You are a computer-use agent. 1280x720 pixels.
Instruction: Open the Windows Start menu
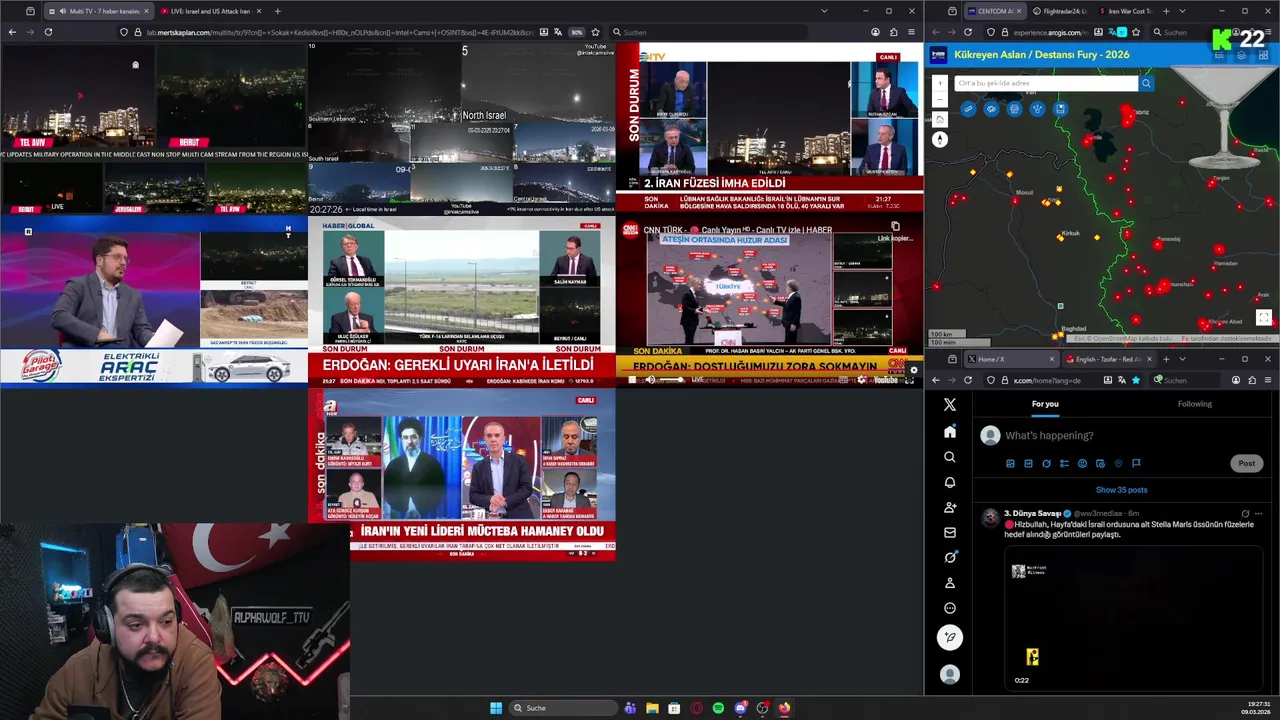point(496,708)
